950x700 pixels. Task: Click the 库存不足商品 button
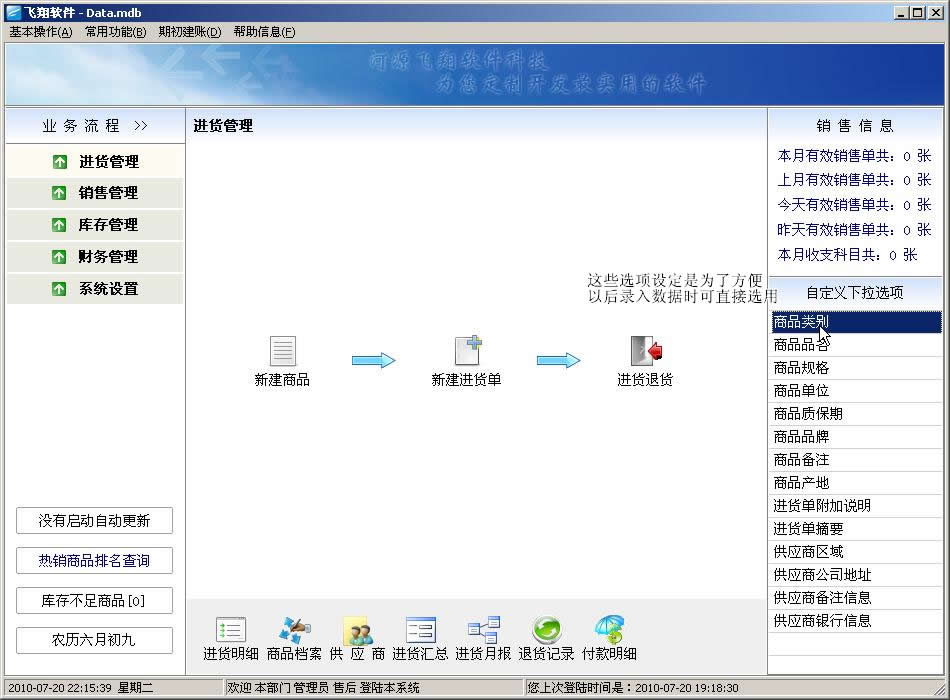tap(95, 601)
